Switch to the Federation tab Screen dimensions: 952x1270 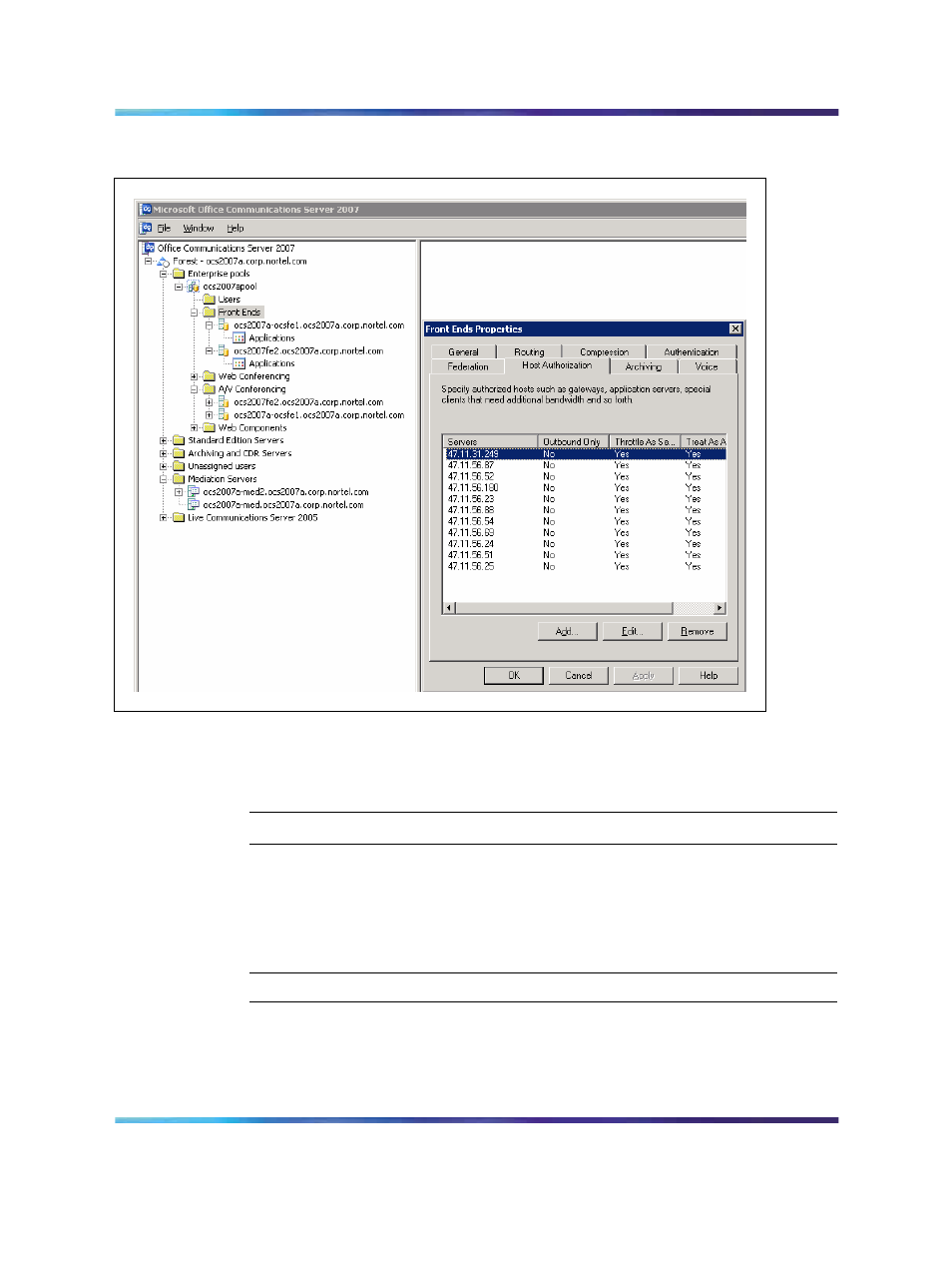coord(468,366)
